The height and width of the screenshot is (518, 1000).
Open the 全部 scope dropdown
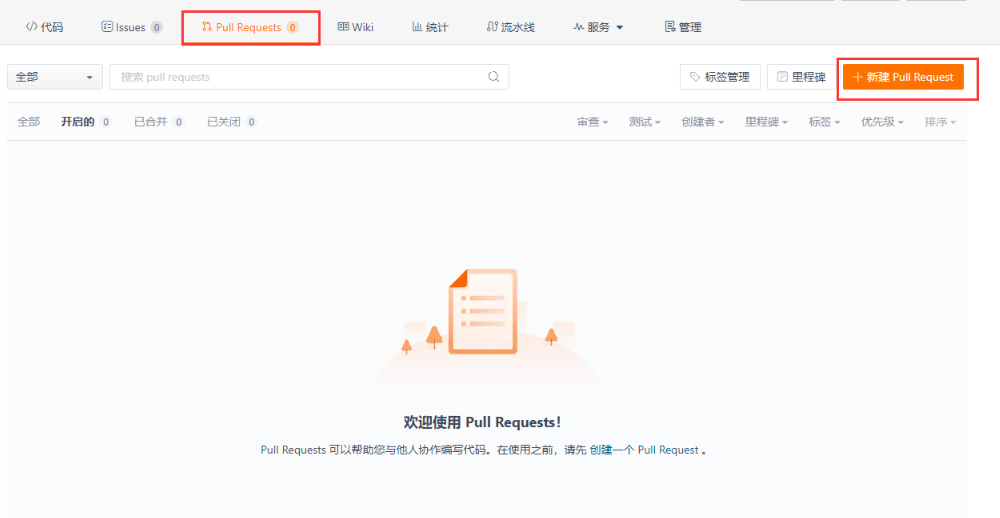pos(55,77)
